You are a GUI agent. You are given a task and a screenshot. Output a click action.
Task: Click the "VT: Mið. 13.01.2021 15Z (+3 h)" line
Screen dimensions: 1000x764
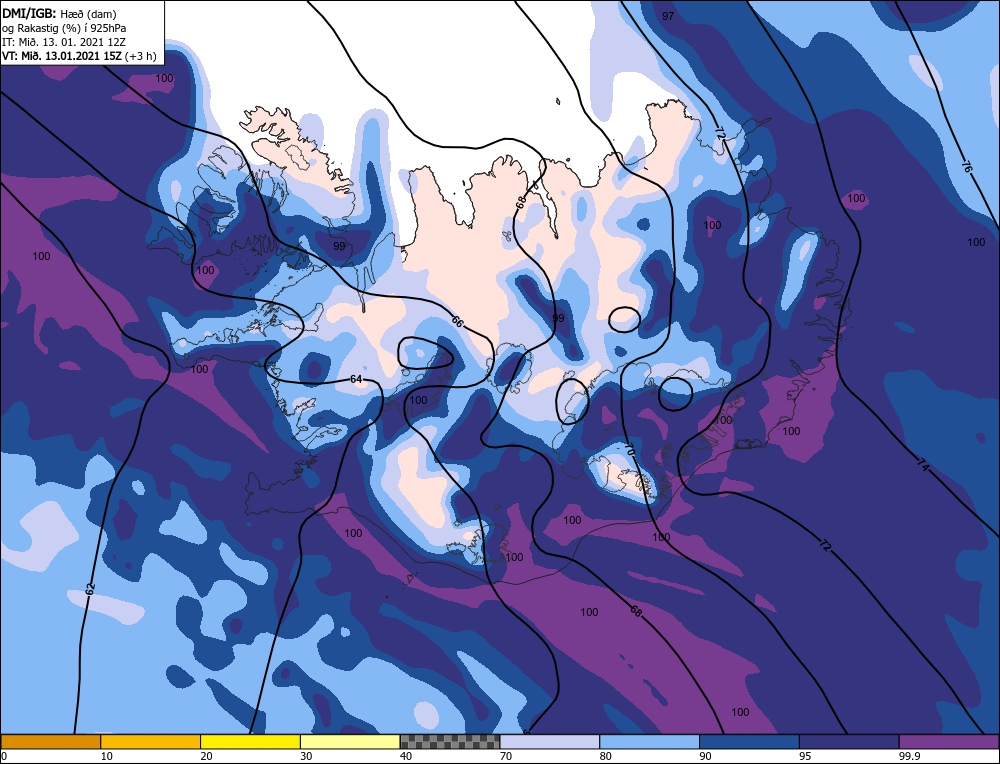(79, 56)
